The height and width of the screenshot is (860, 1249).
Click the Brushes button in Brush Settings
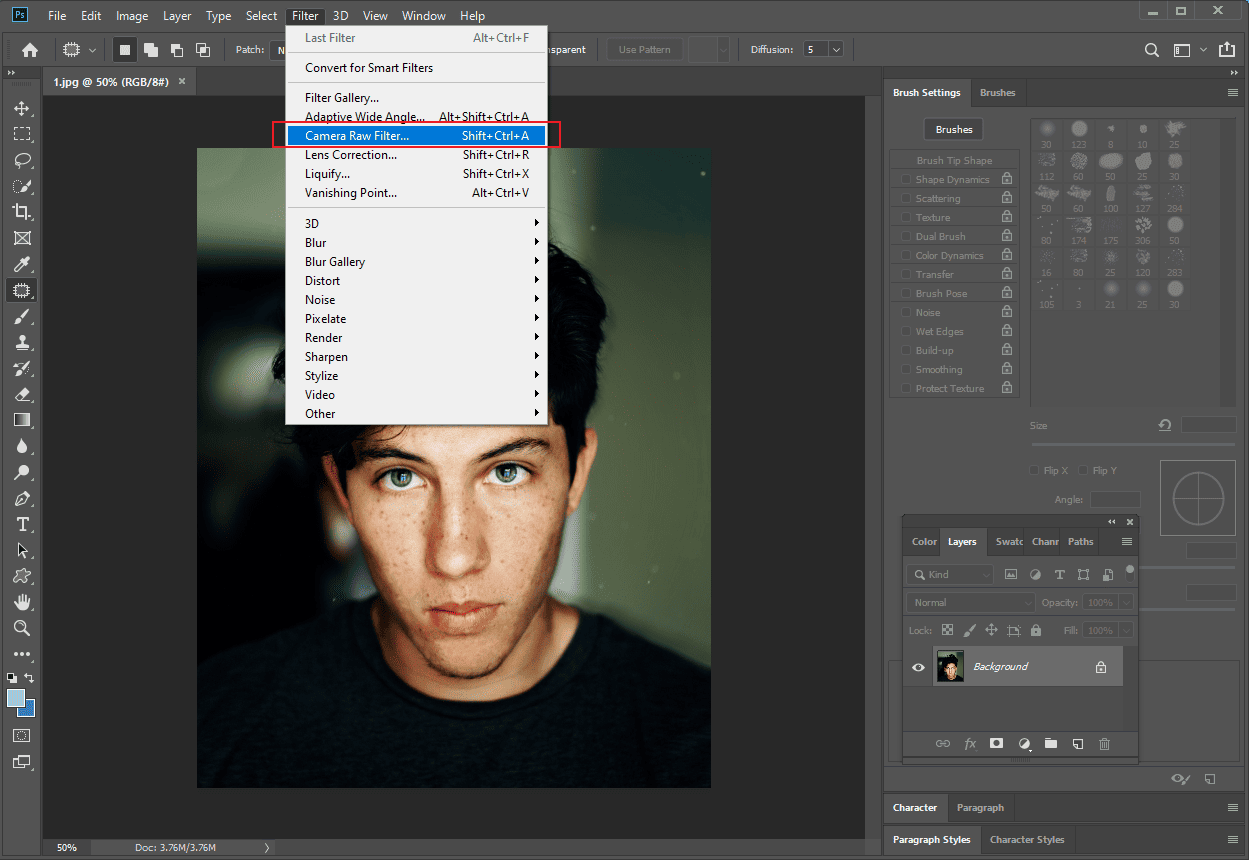(953, 129)
